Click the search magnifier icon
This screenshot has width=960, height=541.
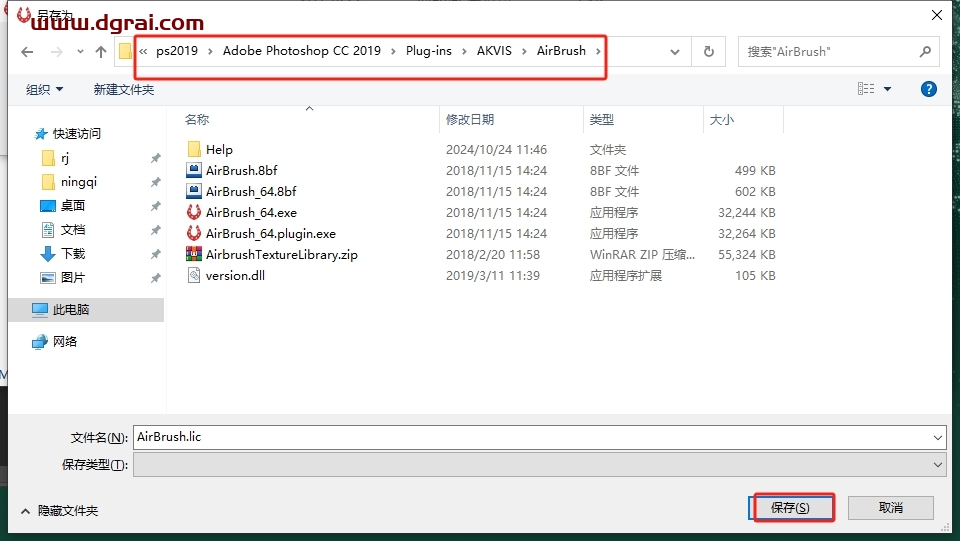(925, 51)
